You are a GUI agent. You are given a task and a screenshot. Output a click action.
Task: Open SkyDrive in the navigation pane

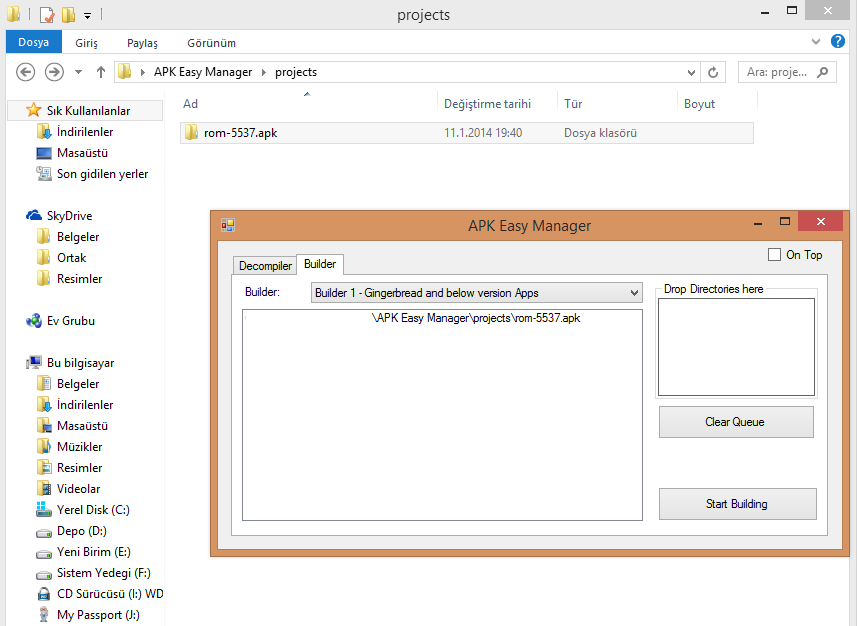pos(68,216)
